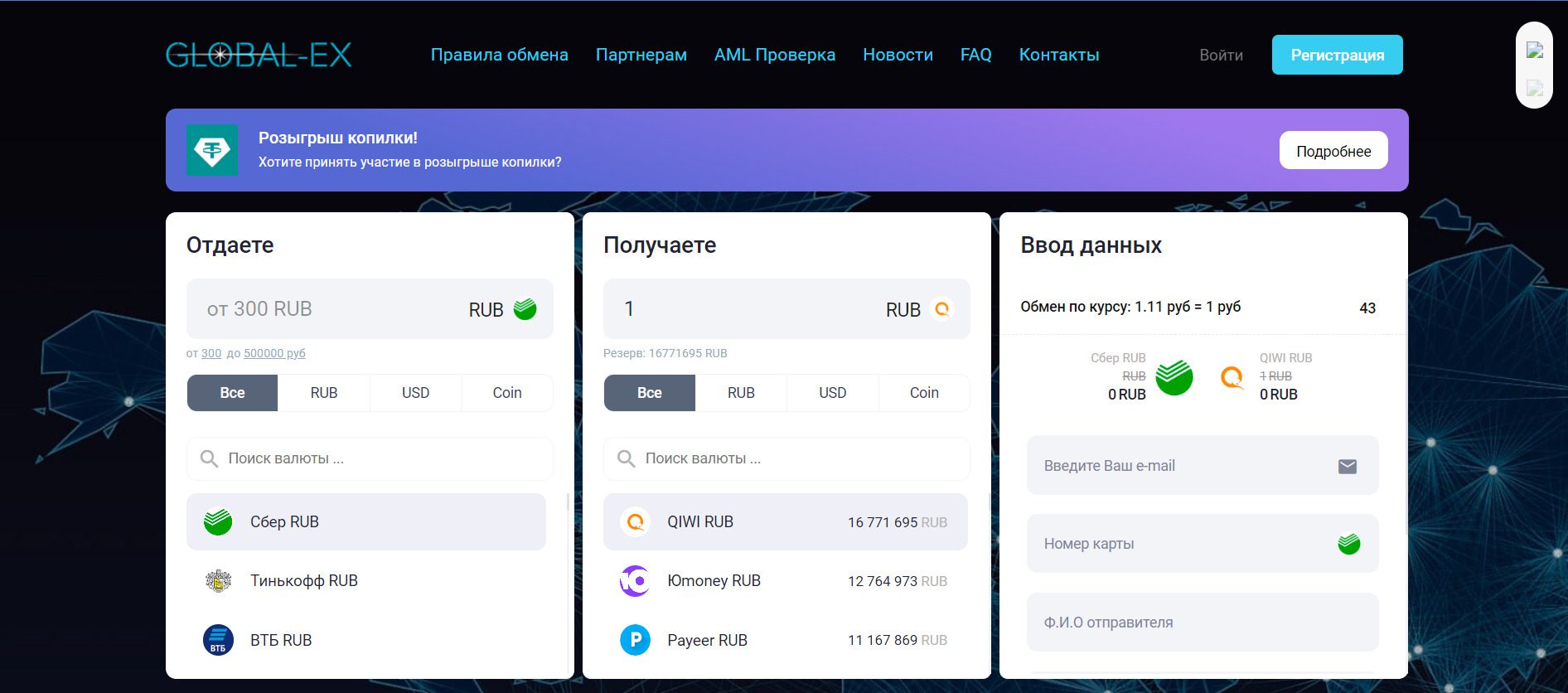Click the Payeer RUB blue P icon
Image resolution: width=1568 pixels, height=693 pixels.
[635, 640]
